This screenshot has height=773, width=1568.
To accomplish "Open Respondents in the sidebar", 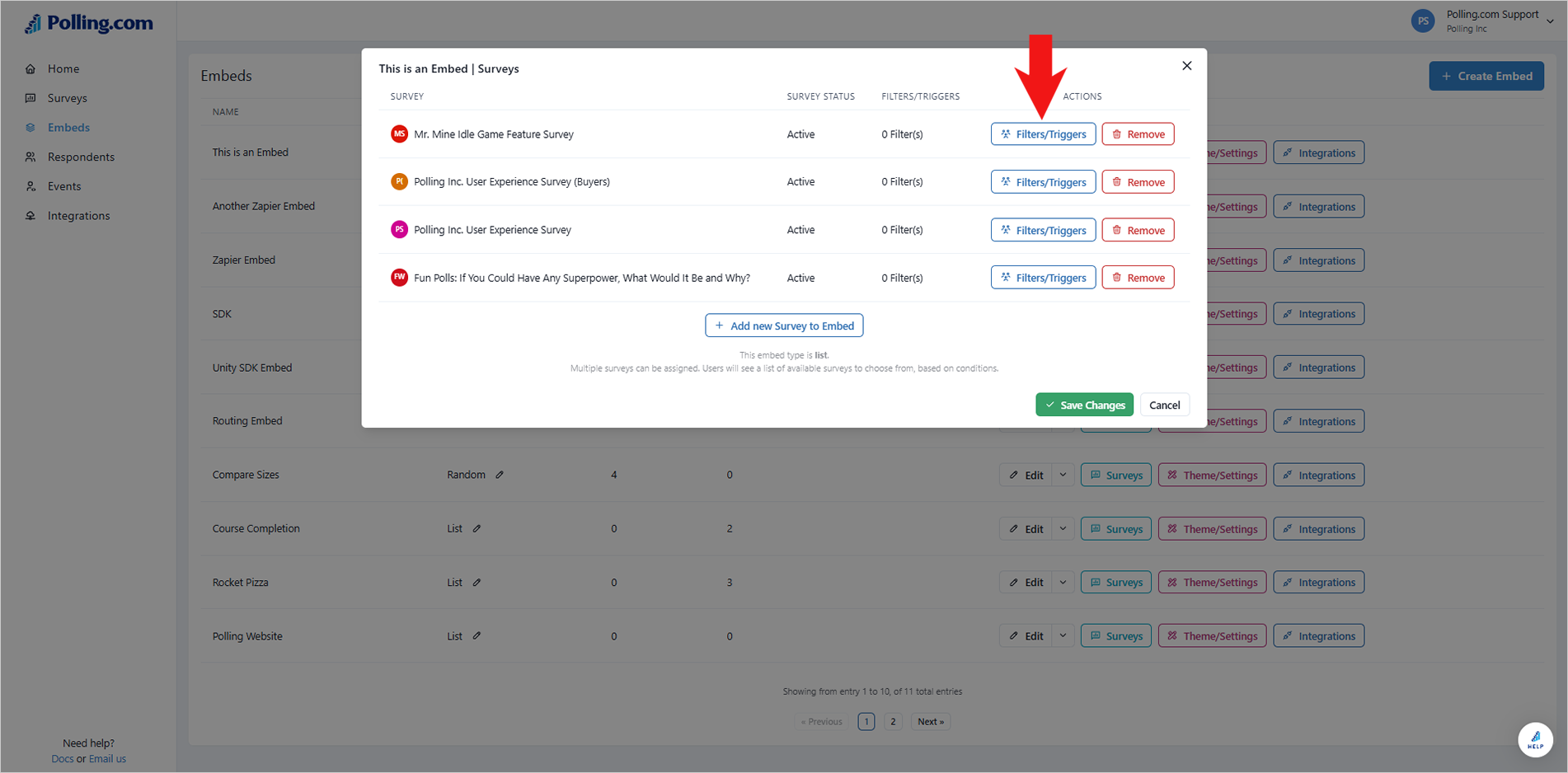I will 81,157.
